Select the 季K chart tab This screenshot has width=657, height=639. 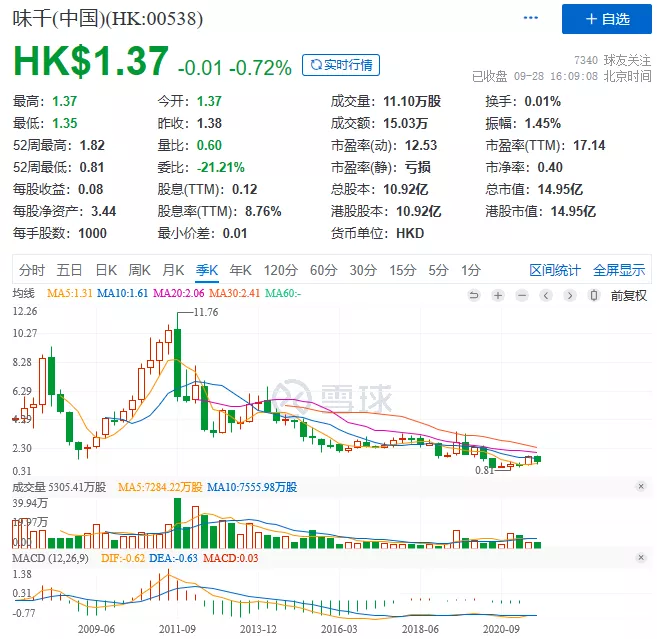coord(207,270)
